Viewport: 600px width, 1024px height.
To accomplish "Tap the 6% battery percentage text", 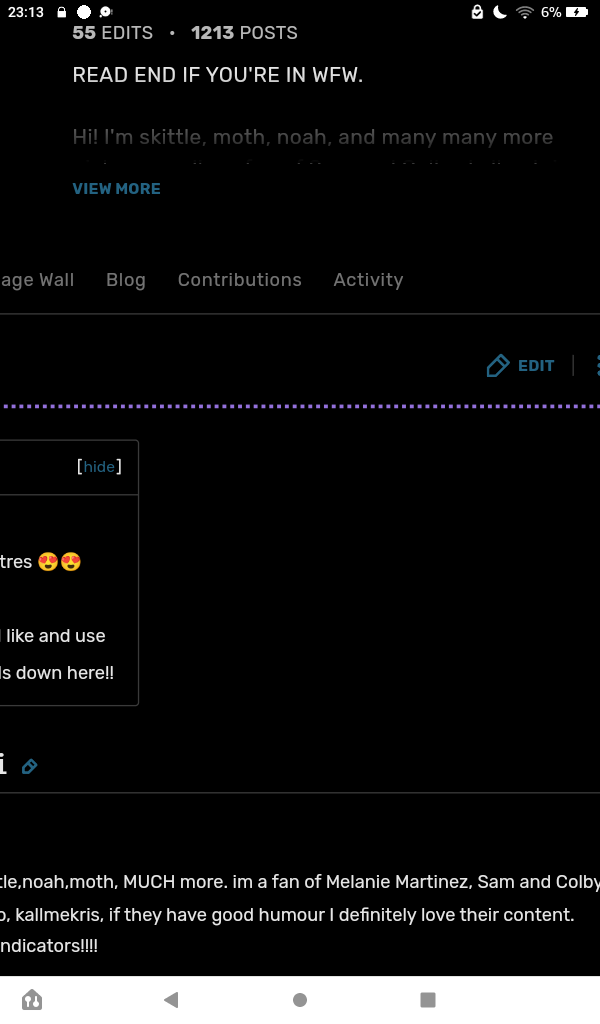I will (550, 12).
